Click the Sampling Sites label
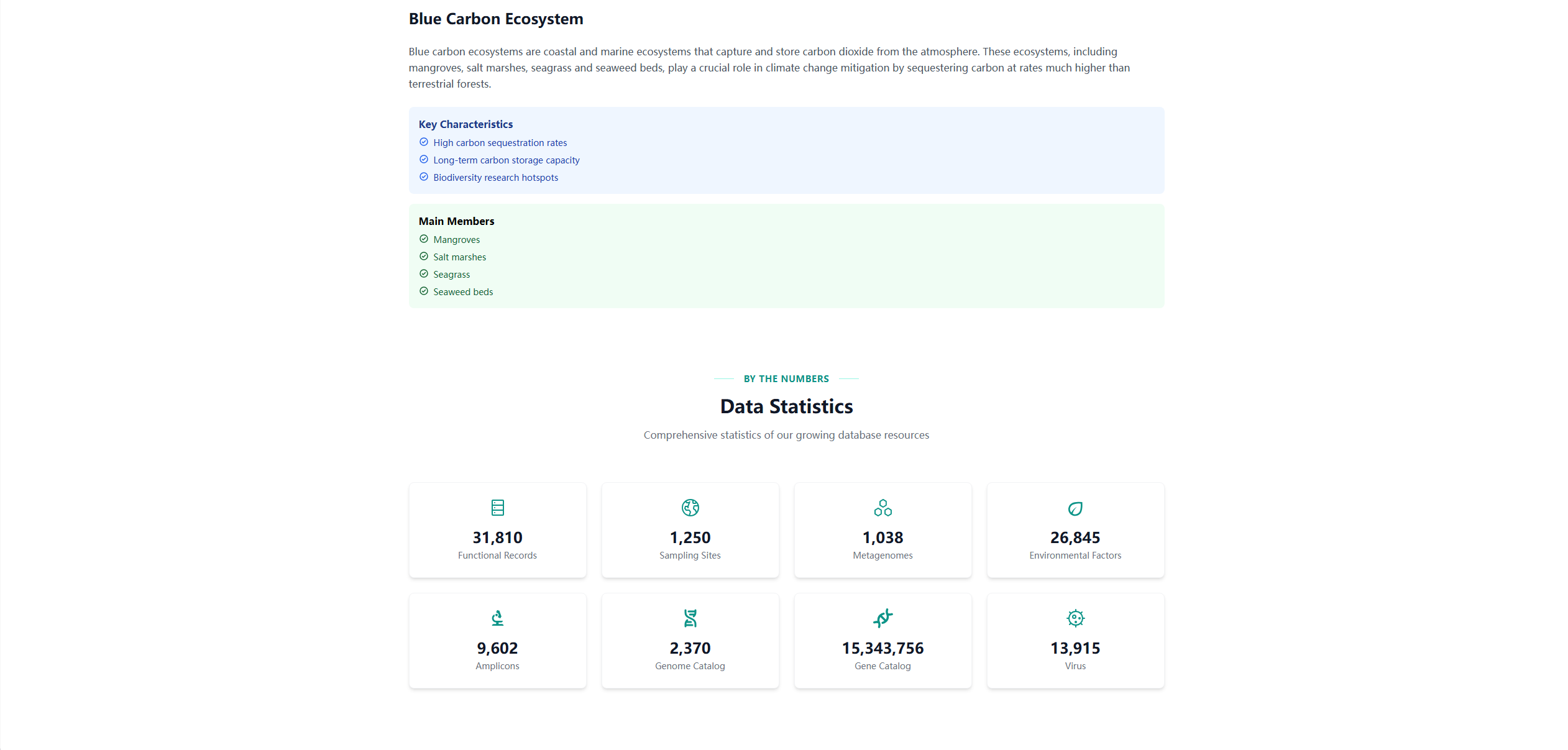The height and width of the screenshot is (750, 1568). tap(690, 556)
